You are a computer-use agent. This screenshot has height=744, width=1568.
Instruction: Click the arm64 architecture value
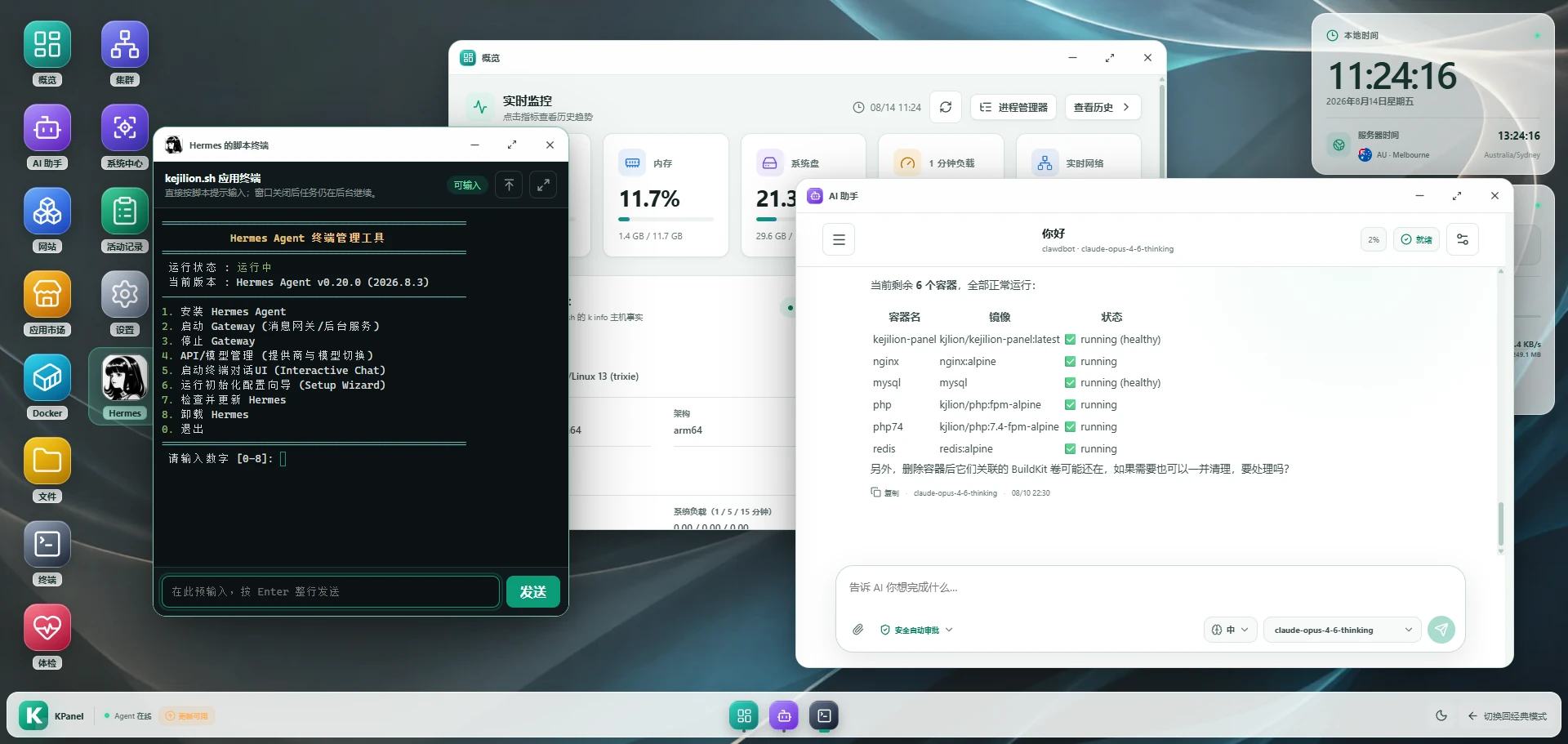pyautogui.click(x=688, y=430)
